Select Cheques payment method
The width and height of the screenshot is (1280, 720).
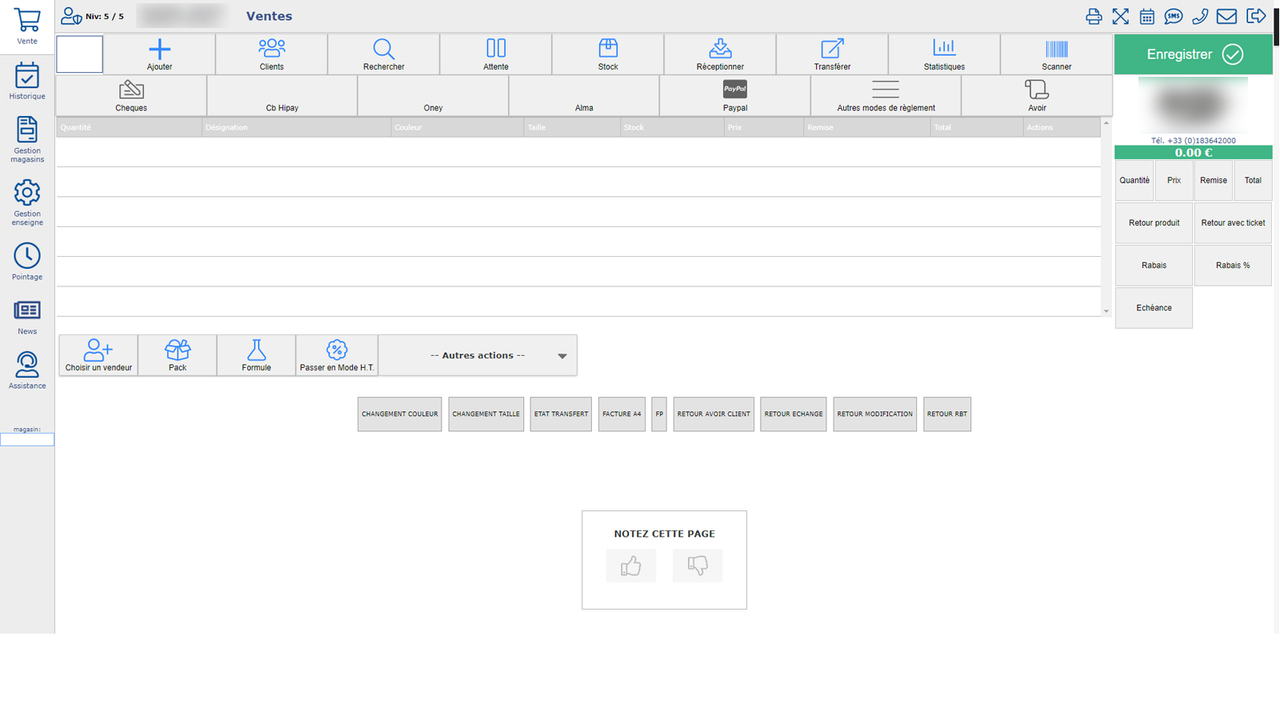tap(131, 96)
